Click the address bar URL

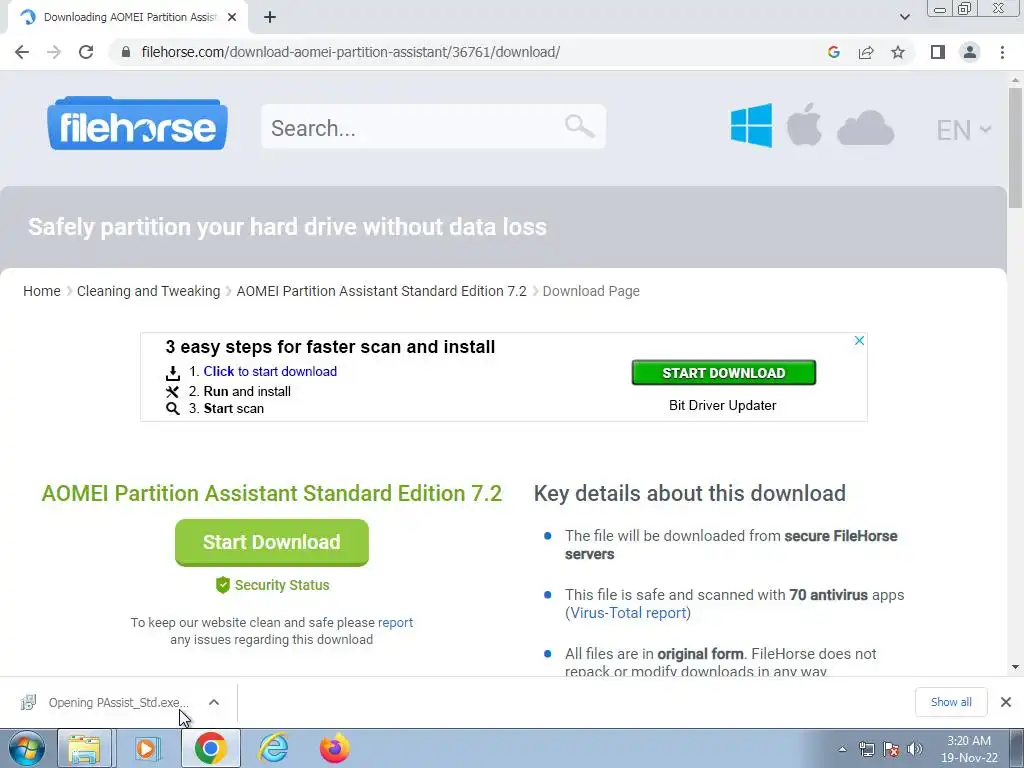tap(350, 52)
